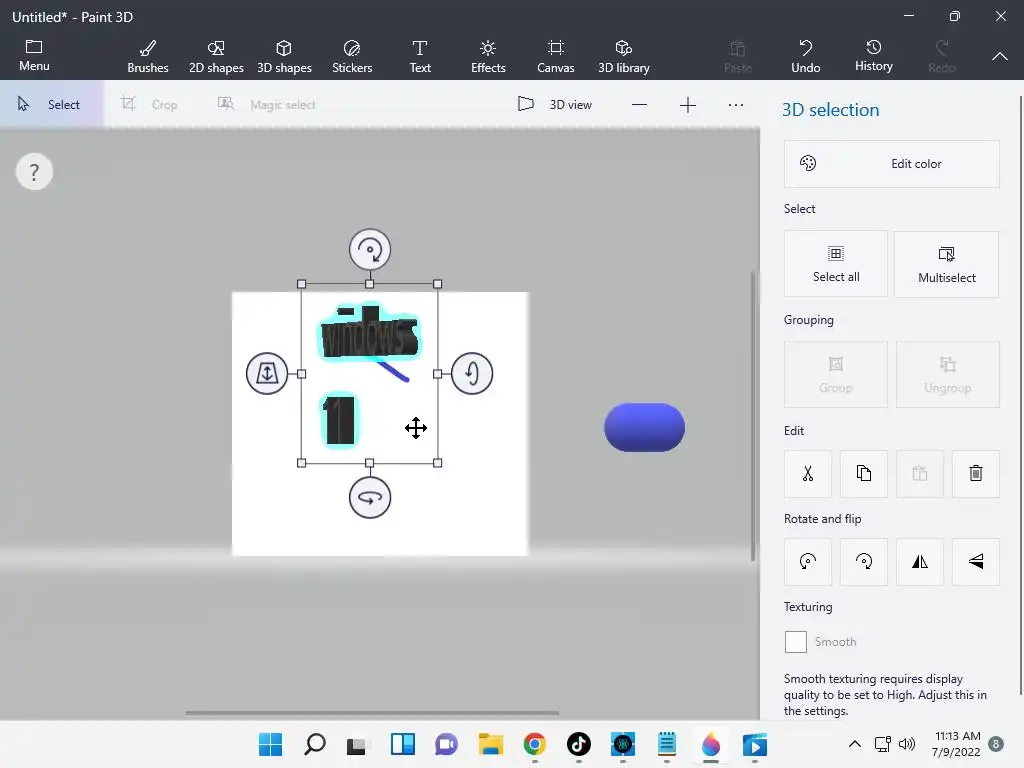Switch to 2D shapes tab
The width and height of the screenshot is (1024, 768).
[216, 56]
